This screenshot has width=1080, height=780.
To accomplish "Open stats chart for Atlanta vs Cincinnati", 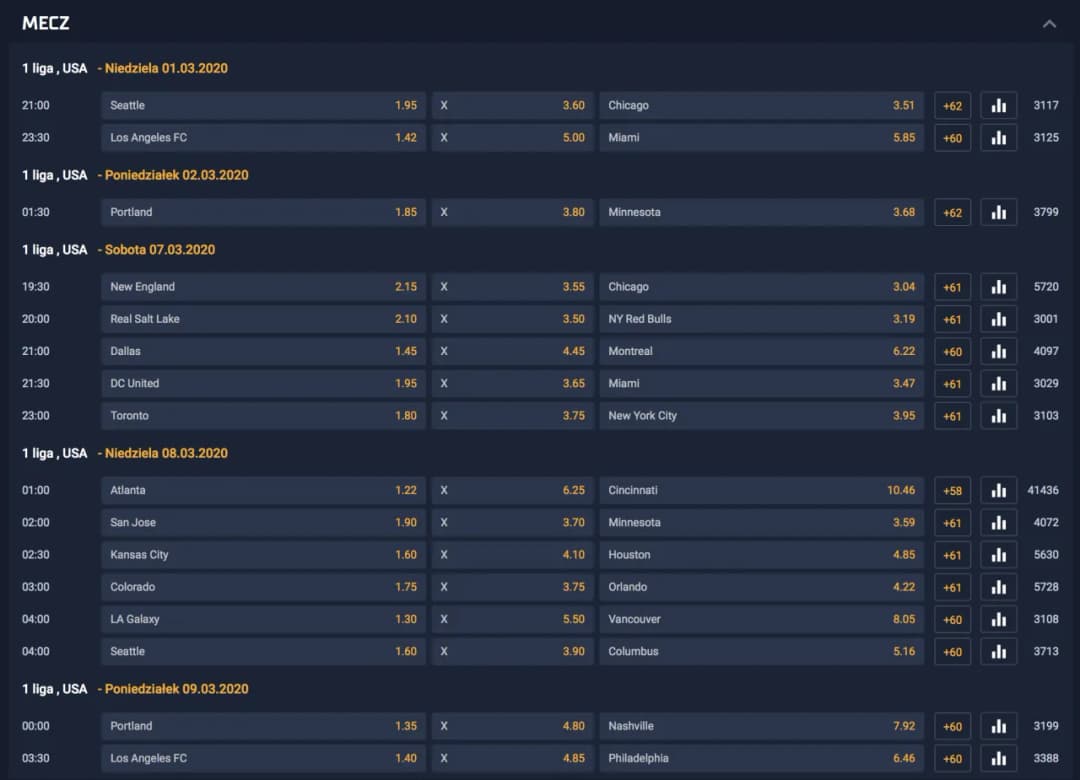I will pyautogui.click(x=998, y=491).
